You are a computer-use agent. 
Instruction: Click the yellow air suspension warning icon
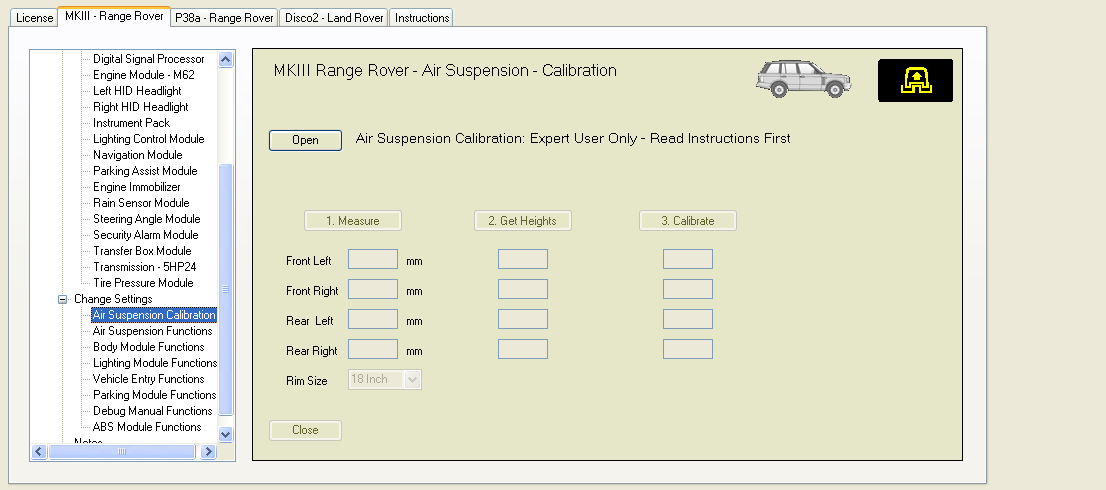pyautogui.click(x=915, y=80)
